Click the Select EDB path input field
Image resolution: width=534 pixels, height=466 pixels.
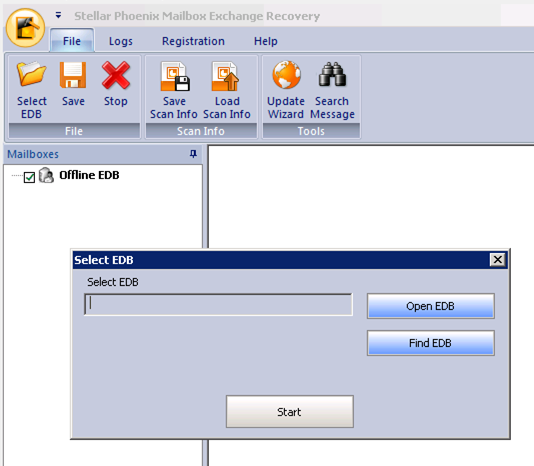point(218,305)
